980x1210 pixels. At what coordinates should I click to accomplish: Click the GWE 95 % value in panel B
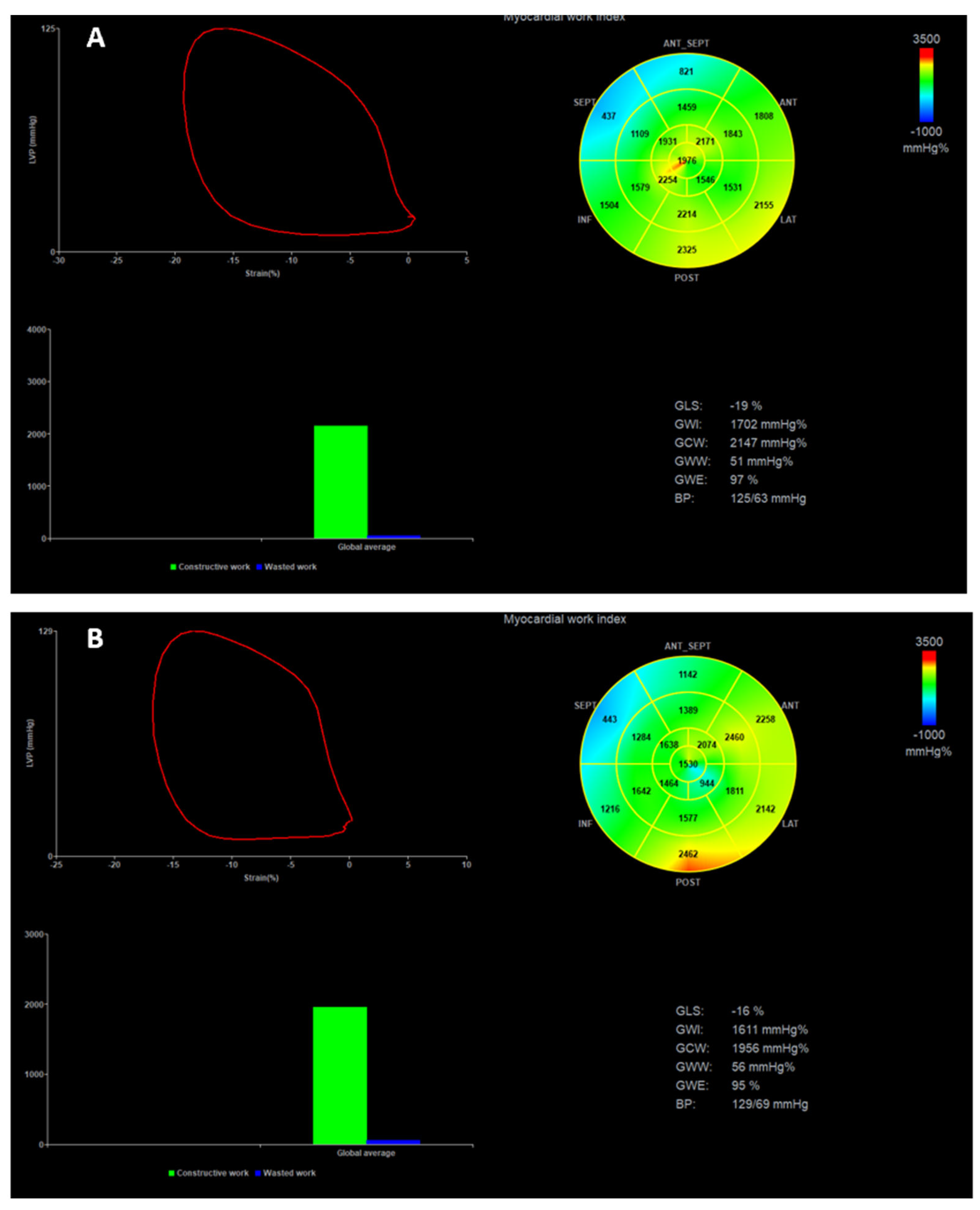point(745,1086)
